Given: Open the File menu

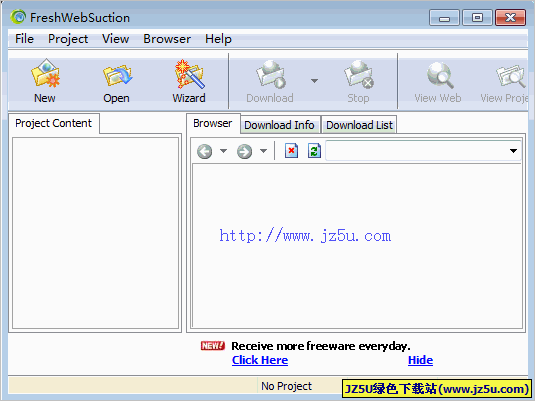Looking at the screenshot, I should (24, 39).
